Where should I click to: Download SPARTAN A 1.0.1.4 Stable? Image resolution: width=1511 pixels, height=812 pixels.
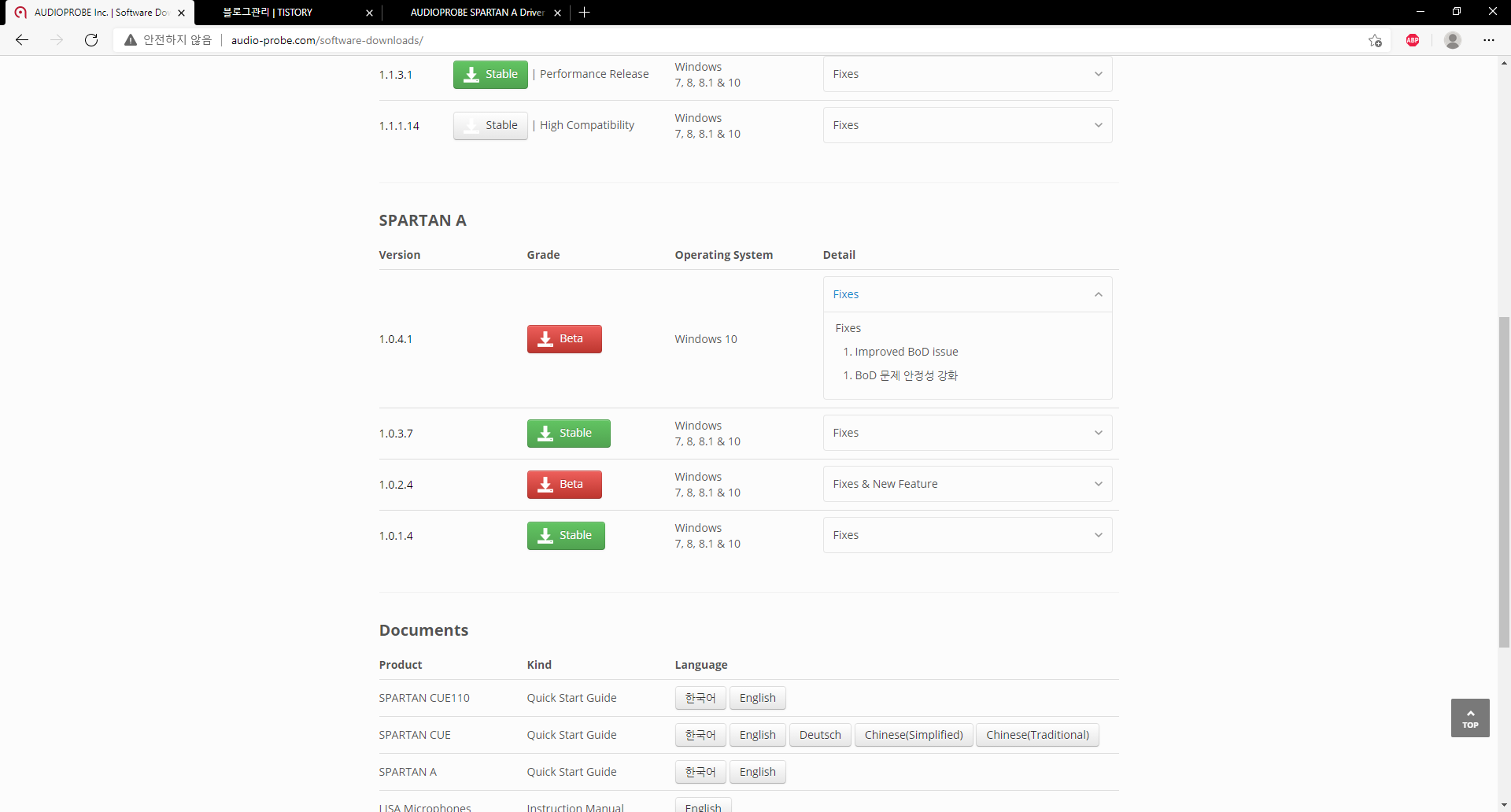566,536
